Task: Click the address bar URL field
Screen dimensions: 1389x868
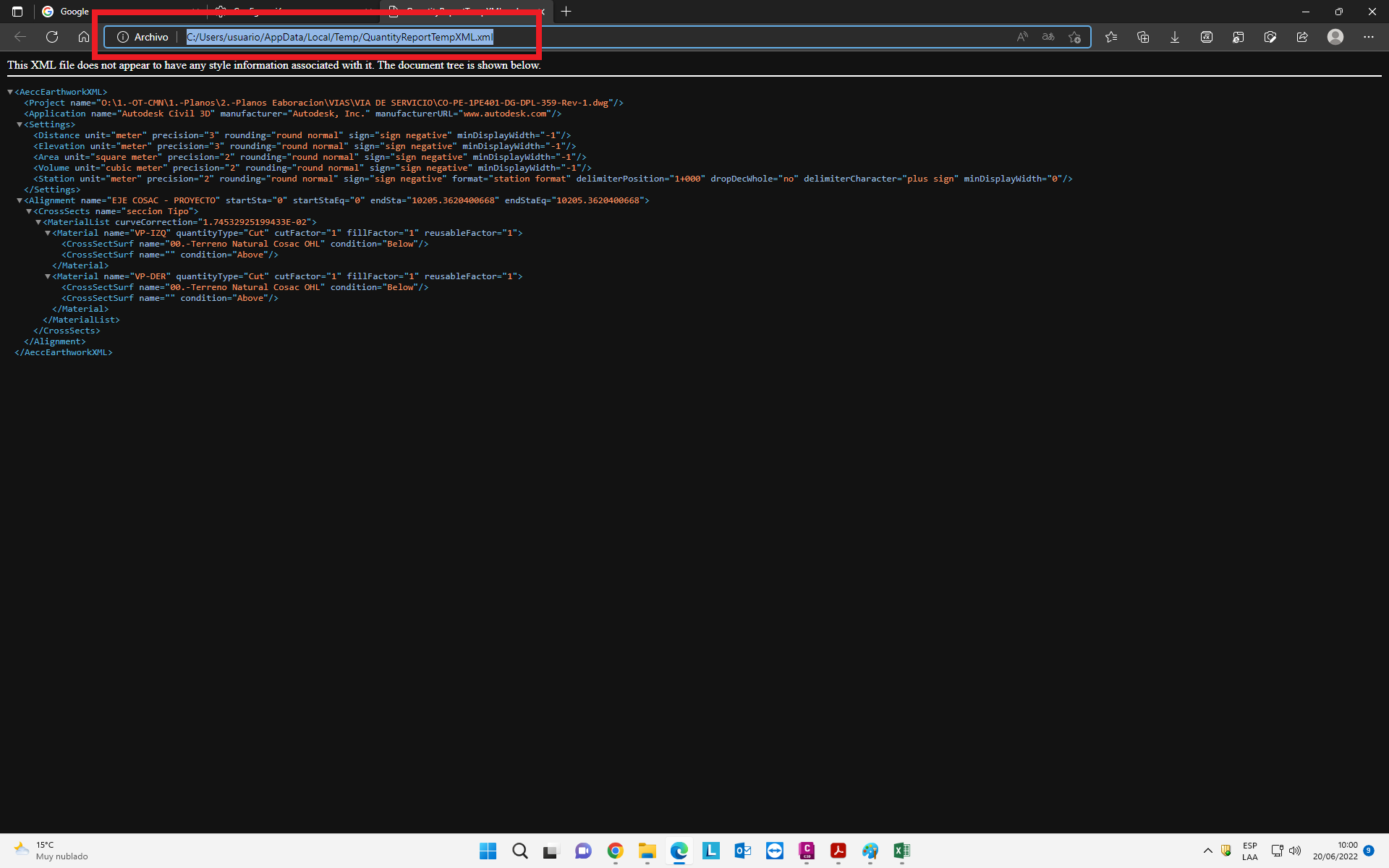Action: coord(339,37)
